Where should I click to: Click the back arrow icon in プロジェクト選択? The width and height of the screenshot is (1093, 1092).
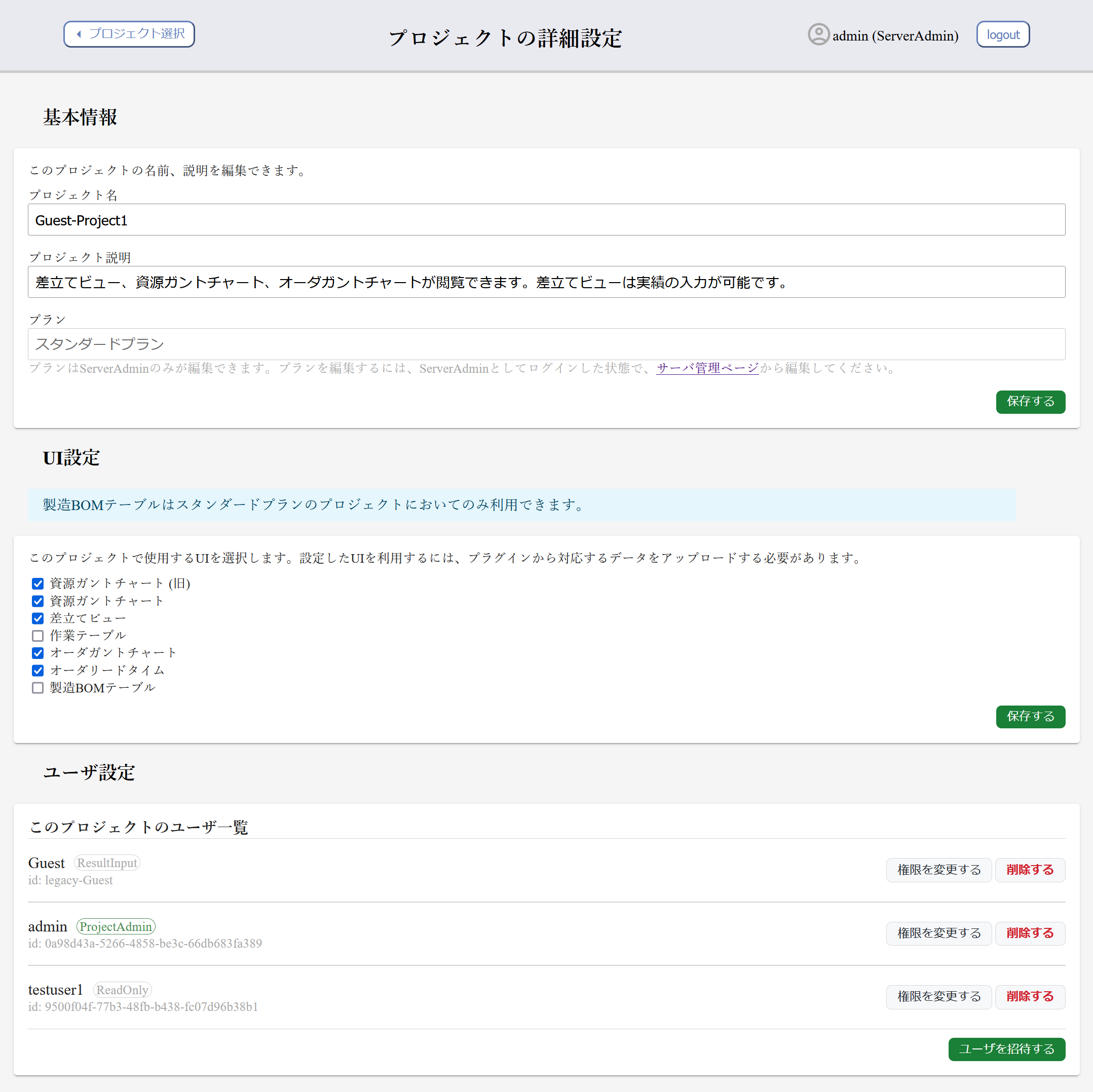pos(79,34)
